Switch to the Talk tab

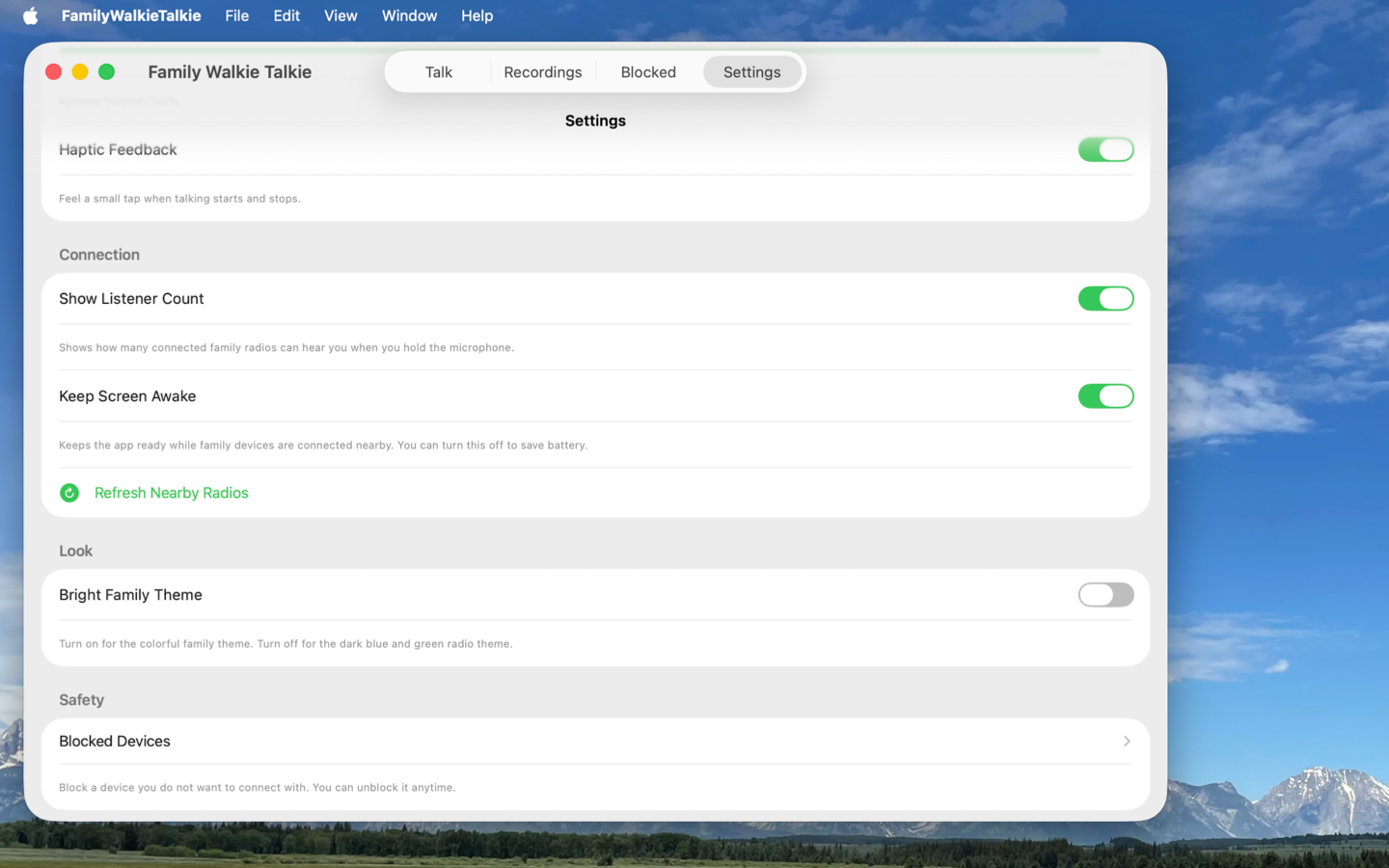tap(439, 72)
